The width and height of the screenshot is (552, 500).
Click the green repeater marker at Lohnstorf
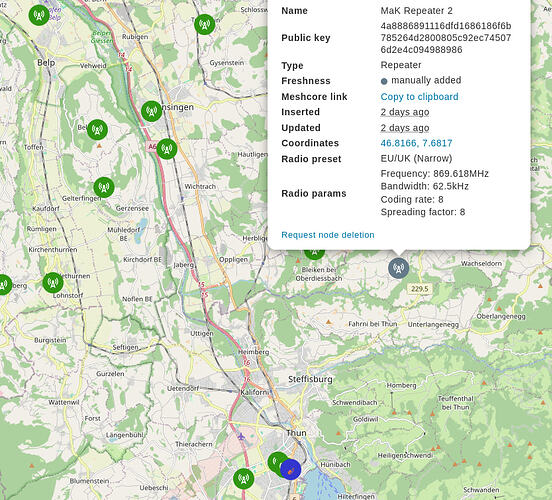(53, 282)
